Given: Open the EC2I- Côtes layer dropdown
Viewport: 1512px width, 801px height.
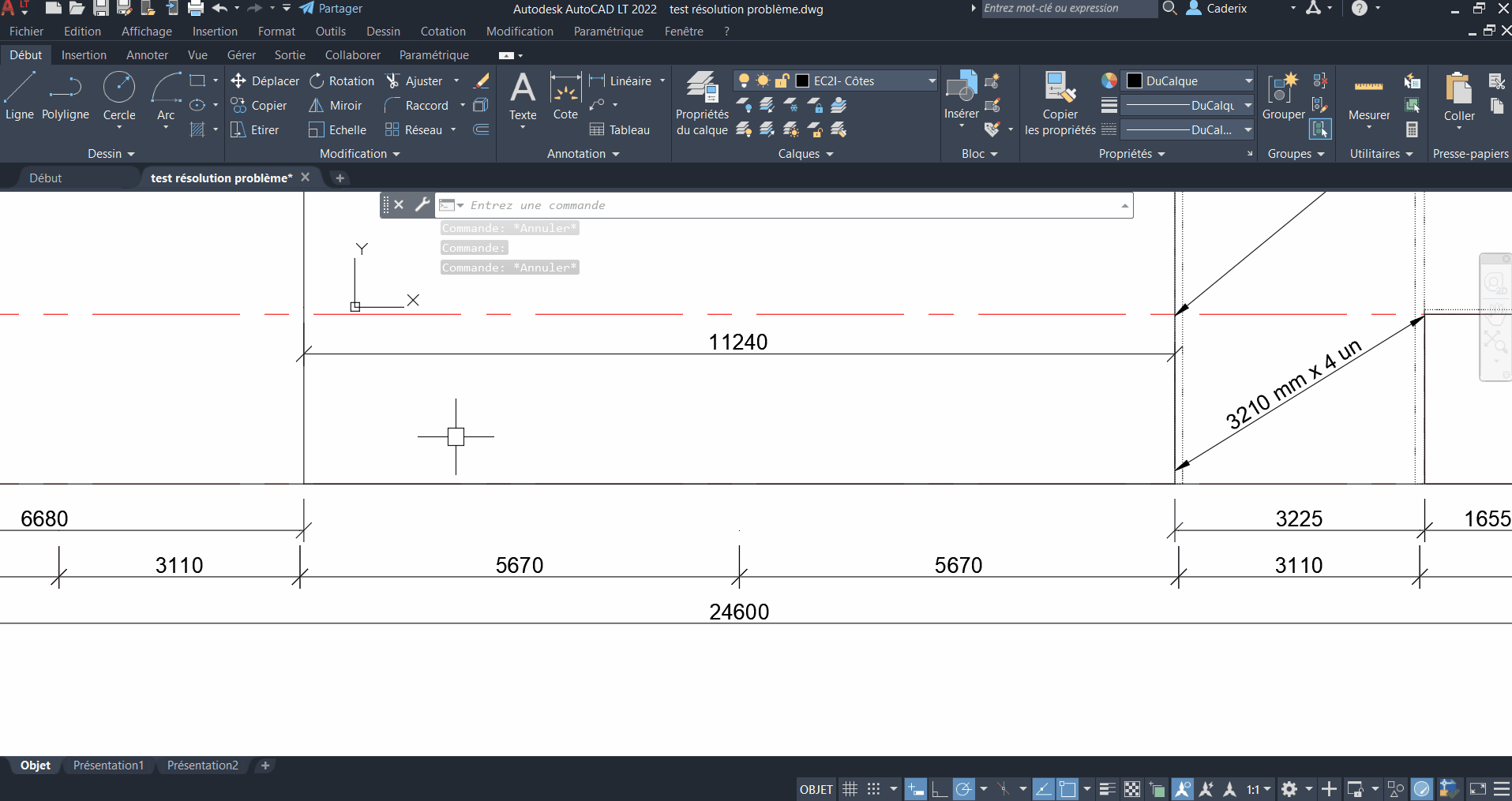Looking at the screenshot, I should pos(932,80).
